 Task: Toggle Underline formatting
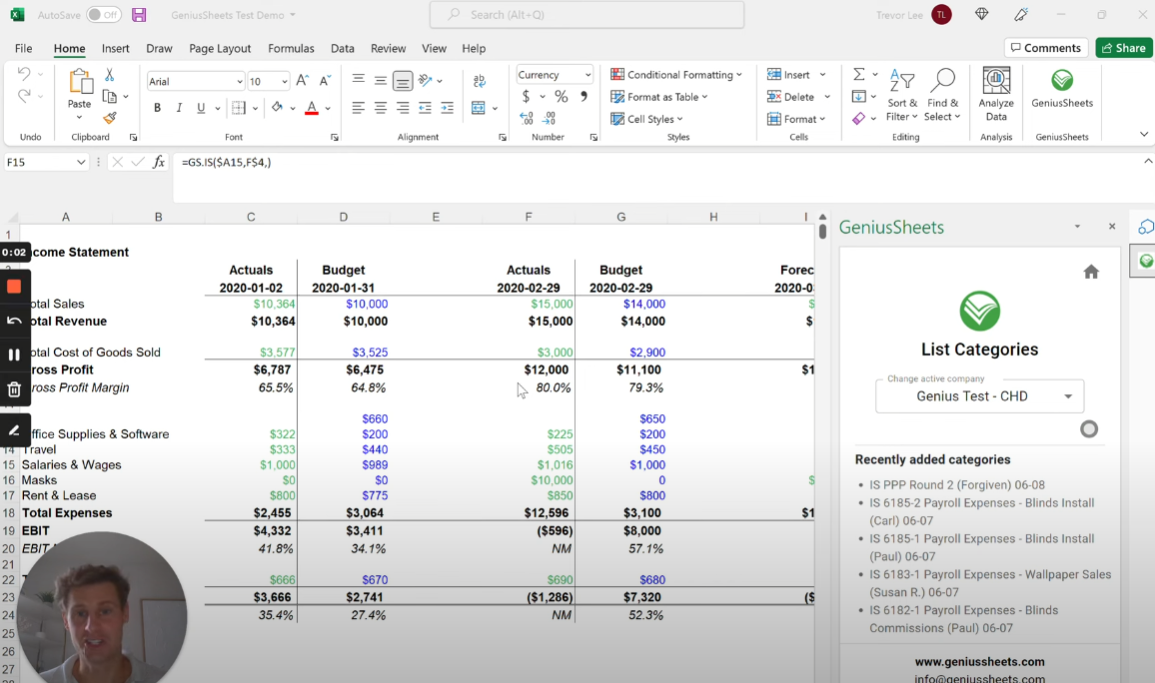200,108
